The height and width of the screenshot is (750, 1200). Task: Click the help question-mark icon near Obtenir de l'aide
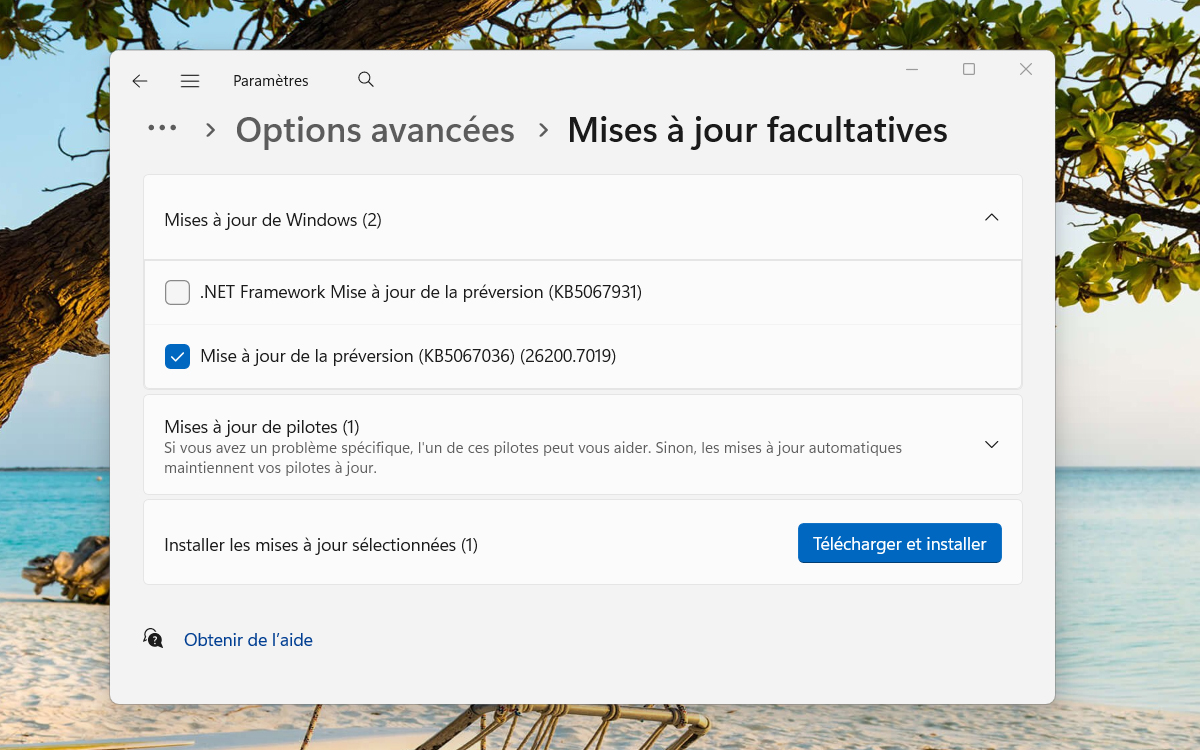pyautogui.click(x=152, y=638)
